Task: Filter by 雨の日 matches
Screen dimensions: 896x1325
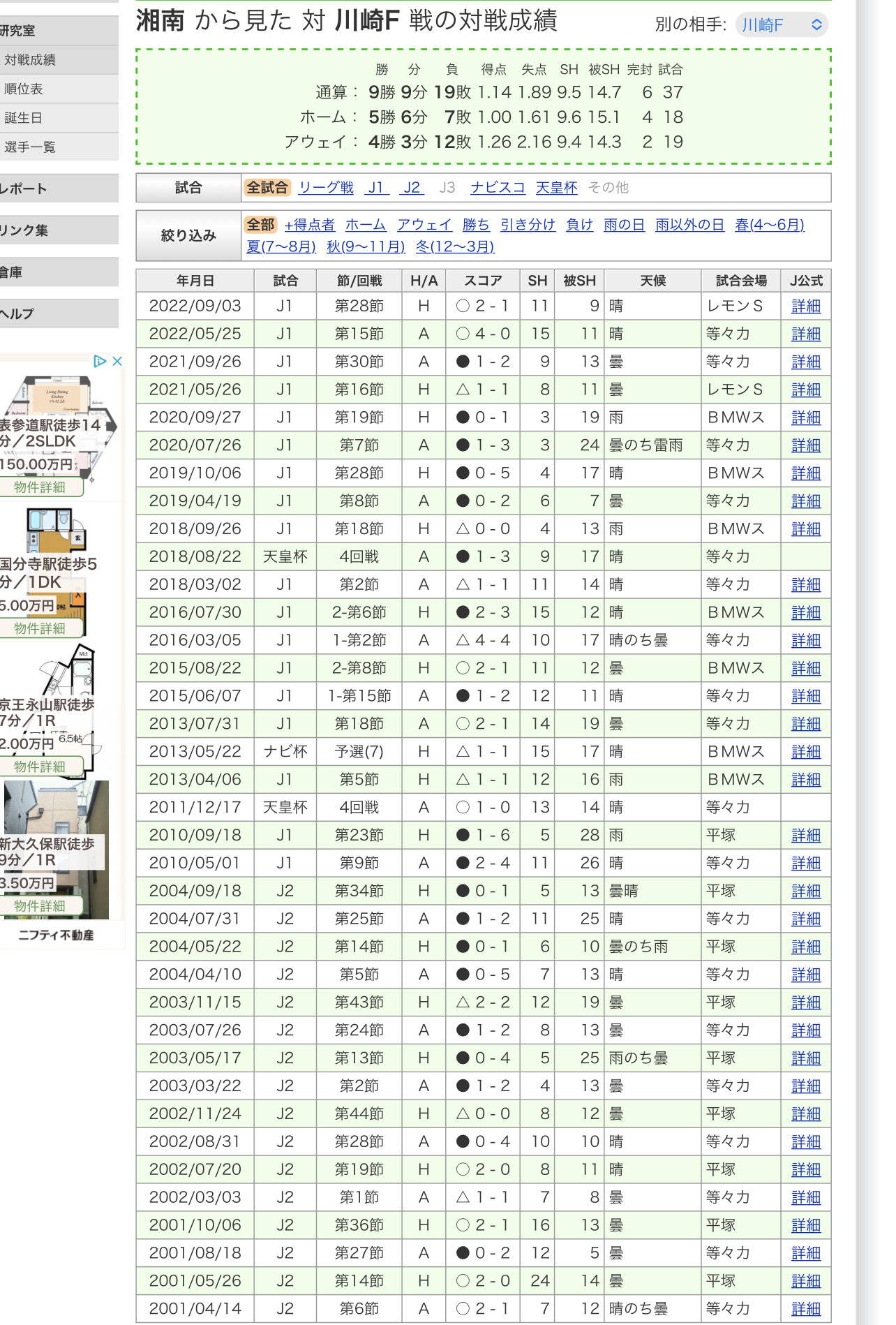Action: point(624,225)
